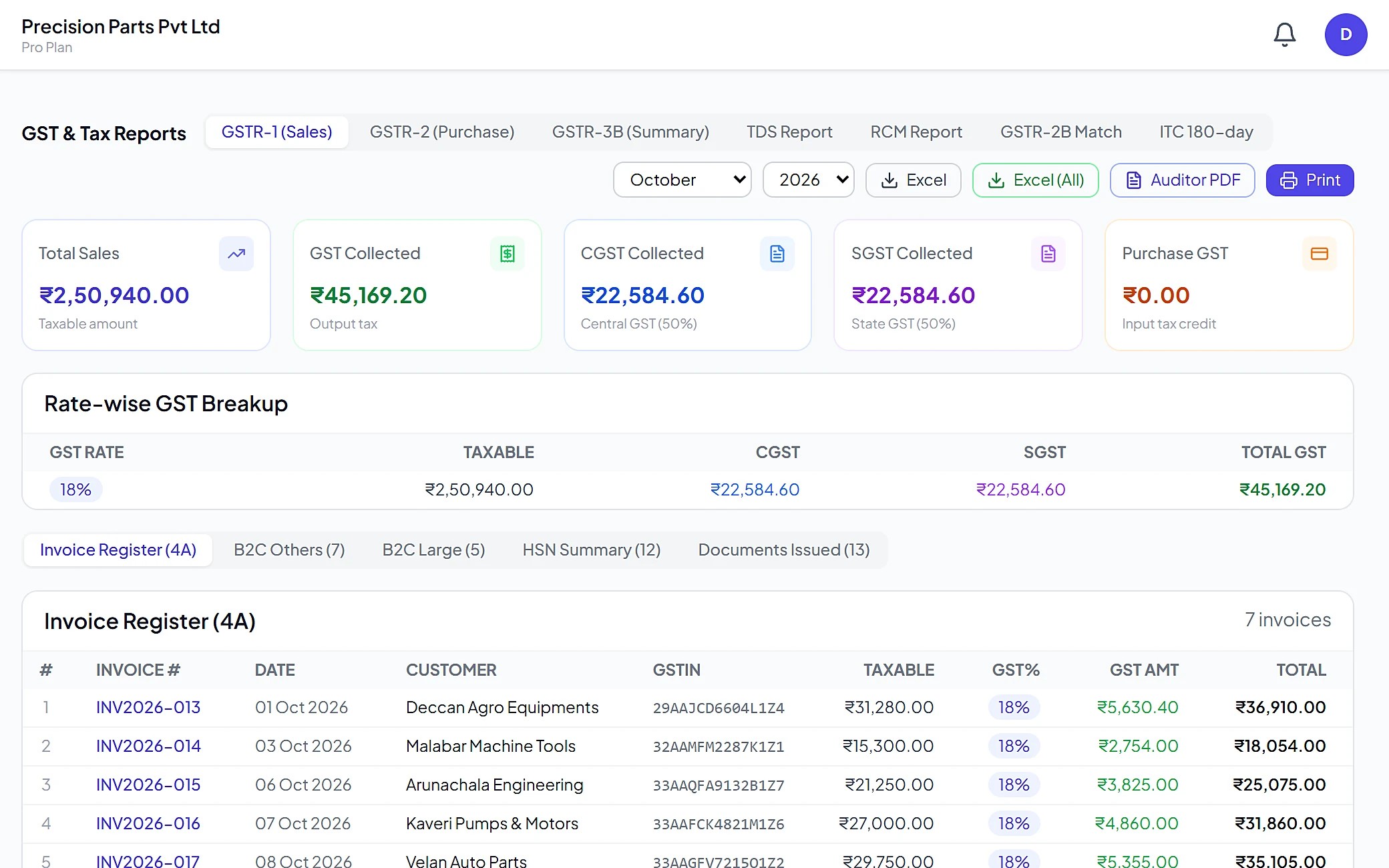Download all sheets with Excel (All)
The height and width of the screenshot is (868, 1389).
pos(1035,180)
